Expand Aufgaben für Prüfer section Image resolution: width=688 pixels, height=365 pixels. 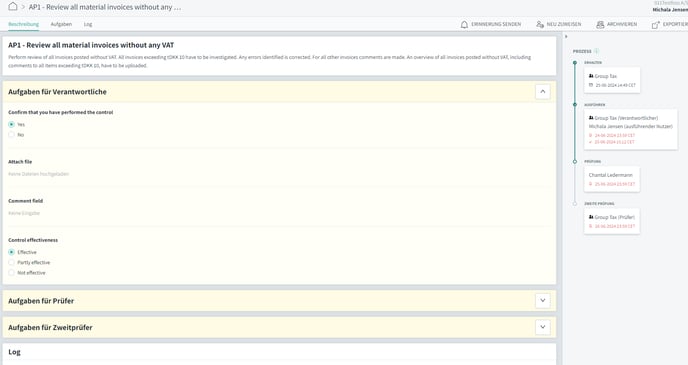[x=543, y=301]
